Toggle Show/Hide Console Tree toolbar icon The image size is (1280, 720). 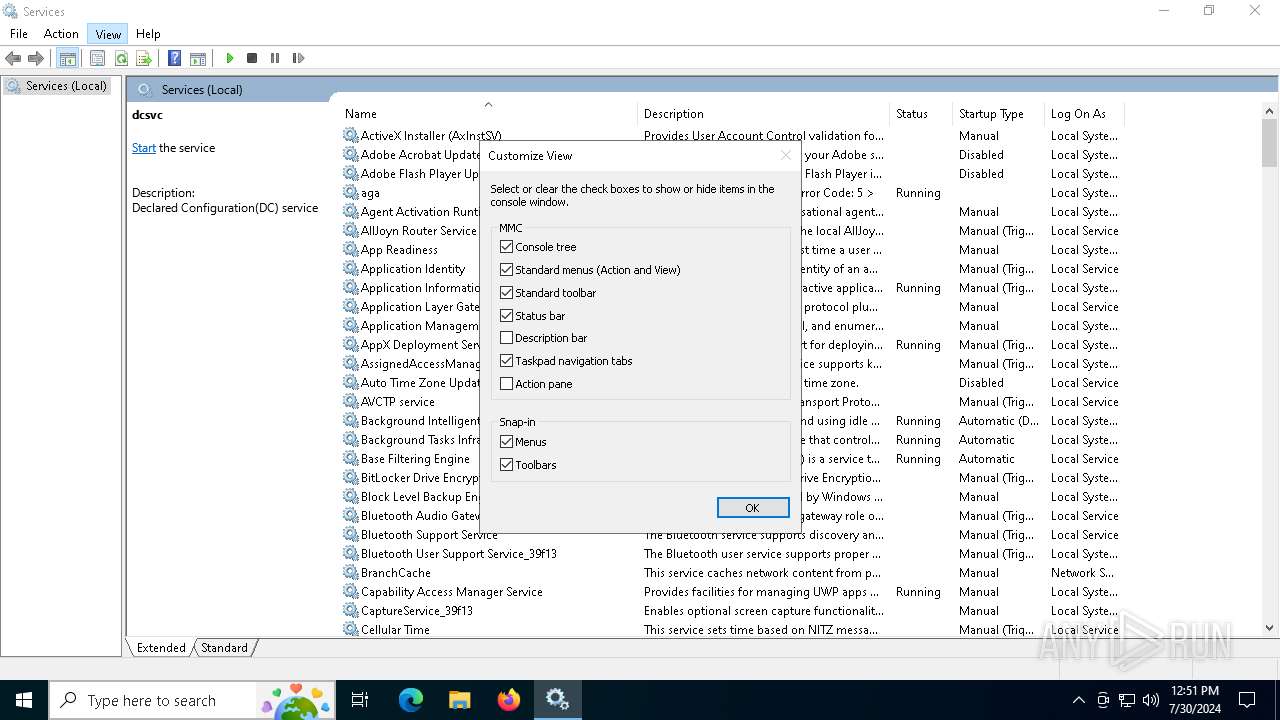coord(67,58)
